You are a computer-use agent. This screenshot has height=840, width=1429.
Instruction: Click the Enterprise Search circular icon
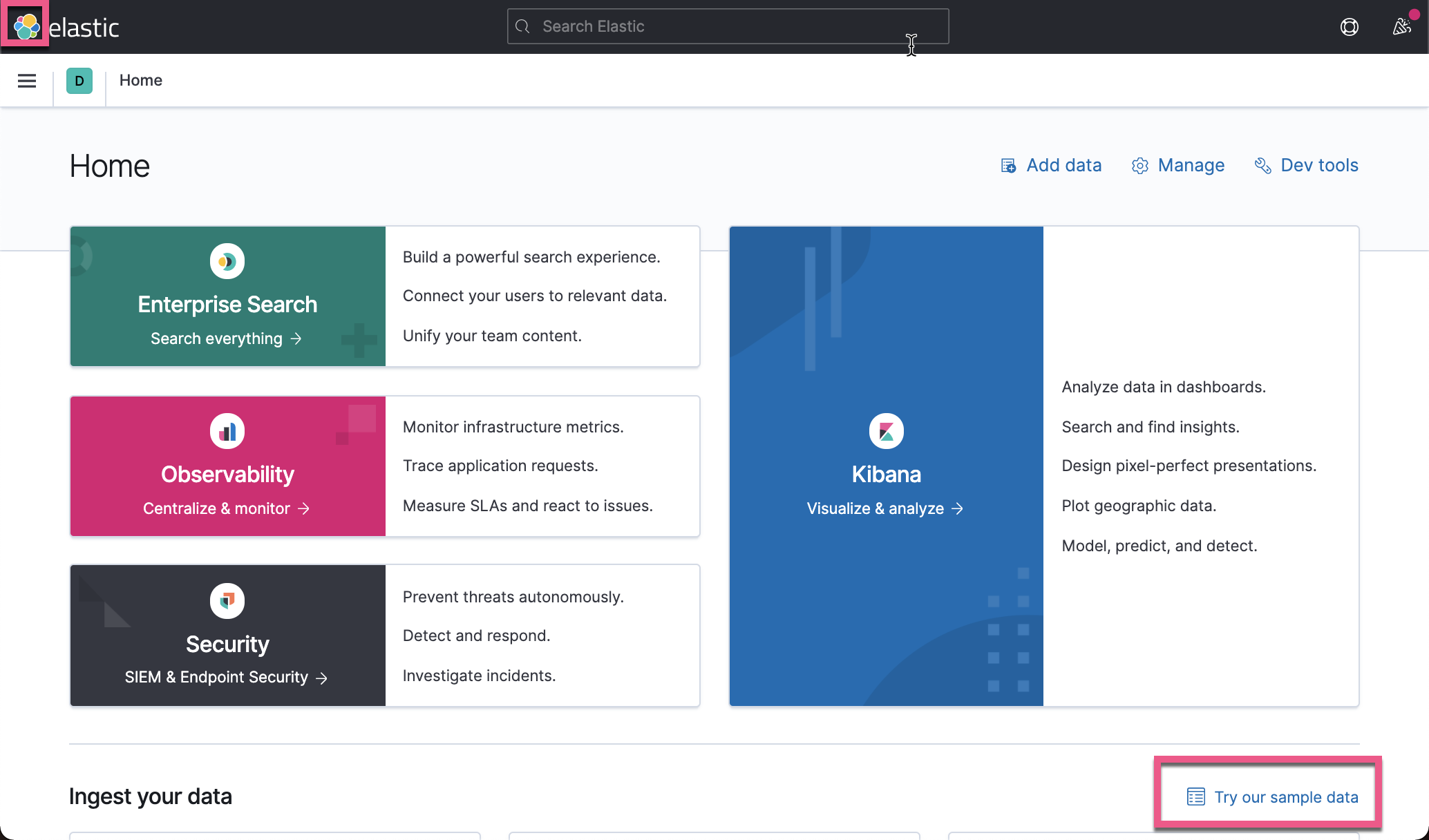pyautogui.click(x=227, y=260)
